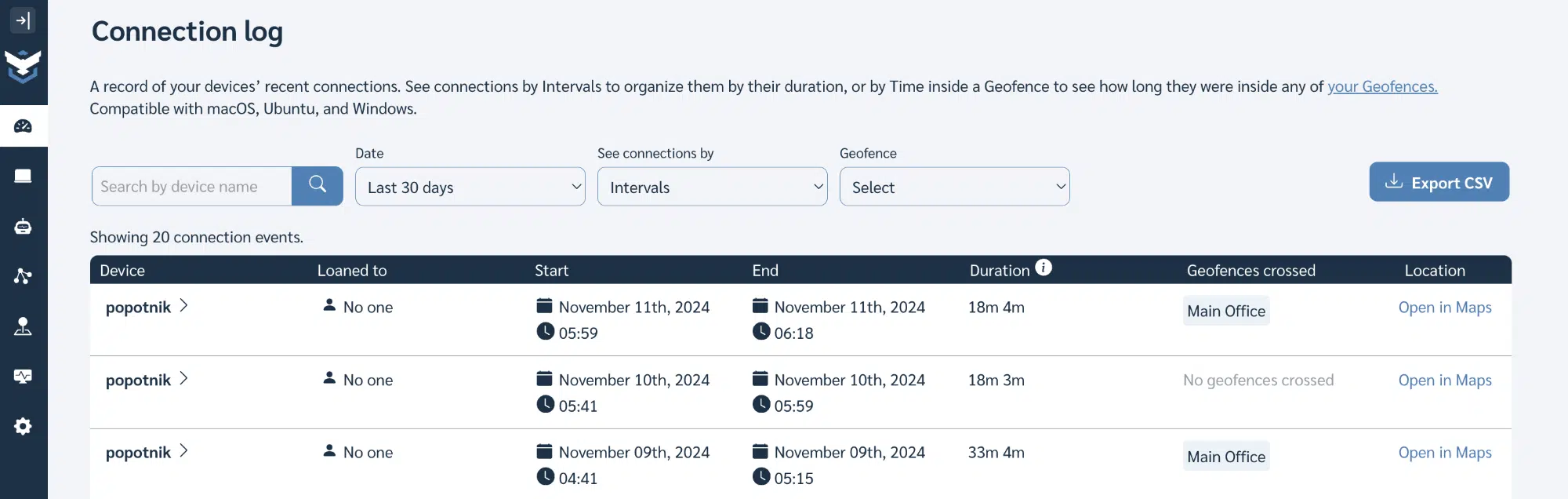The height and width of the screenshot is (499, 1568).
Task: Click the device name search field
Action: (191, 186)
